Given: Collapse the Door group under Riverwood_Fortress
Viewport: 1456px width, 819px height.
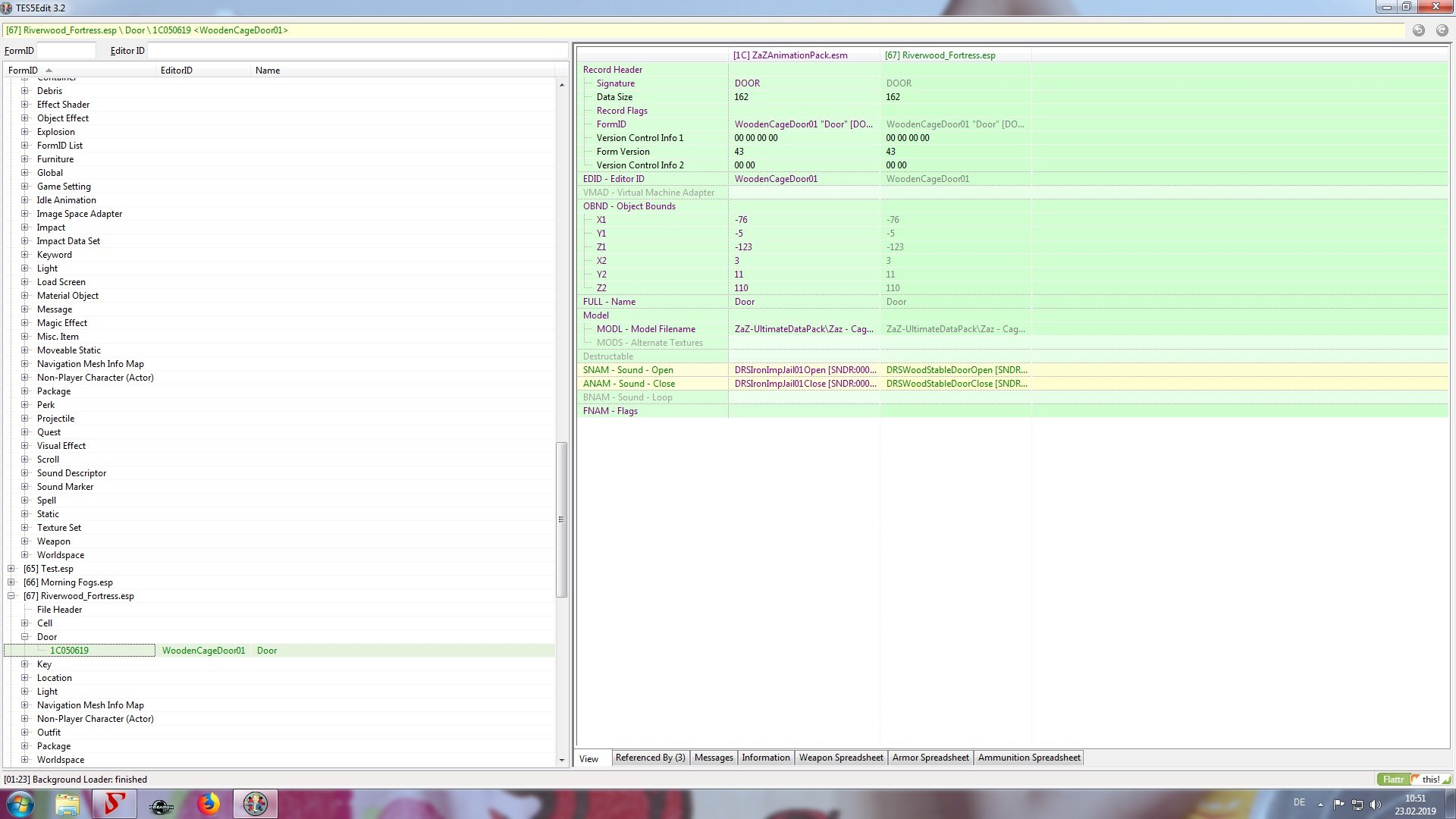Looking at the screenshot, I should (25, 637).
